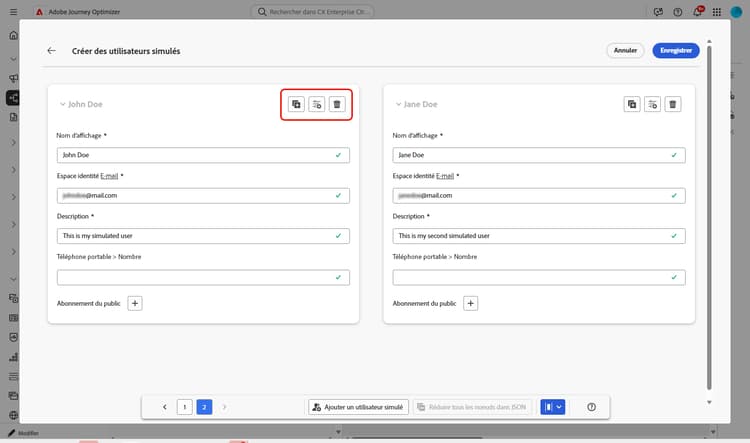Duplicate the John Doe simulated user
This screenshot has width=750, height=443.
pos(296,104)
